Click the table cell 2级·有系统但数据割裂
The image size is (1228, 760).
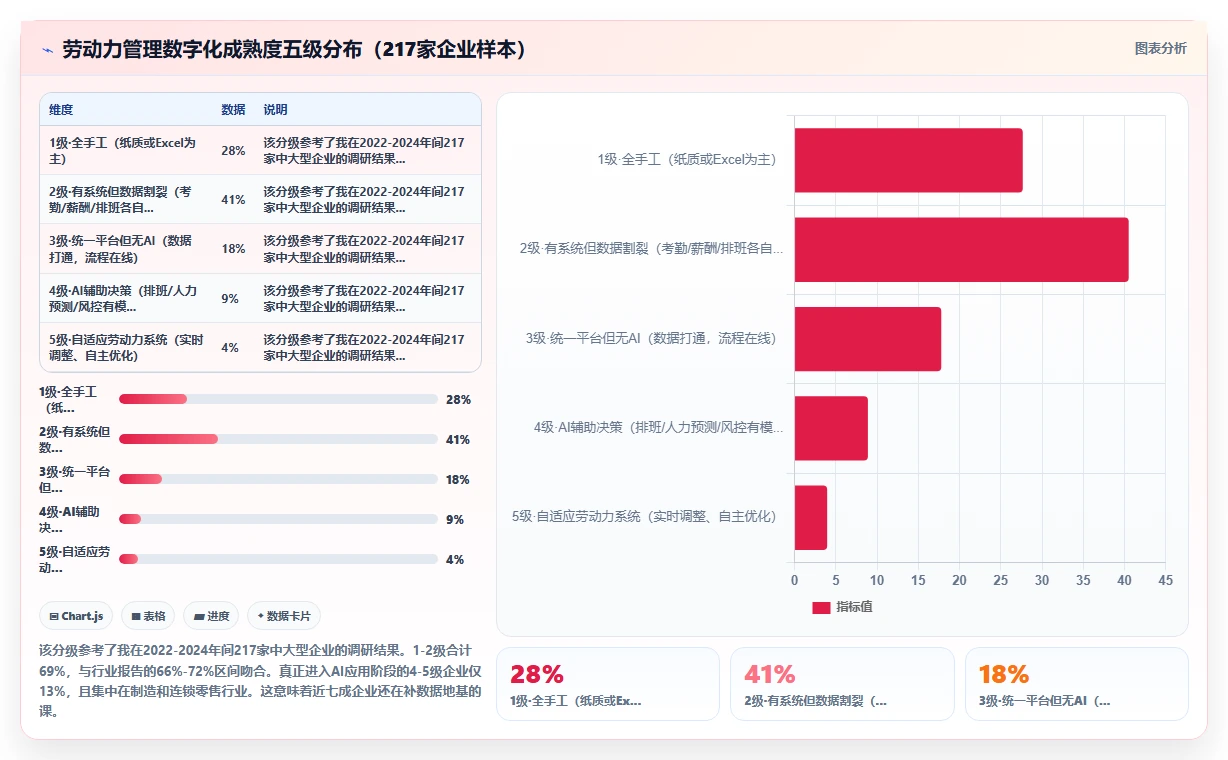point(125,200)
